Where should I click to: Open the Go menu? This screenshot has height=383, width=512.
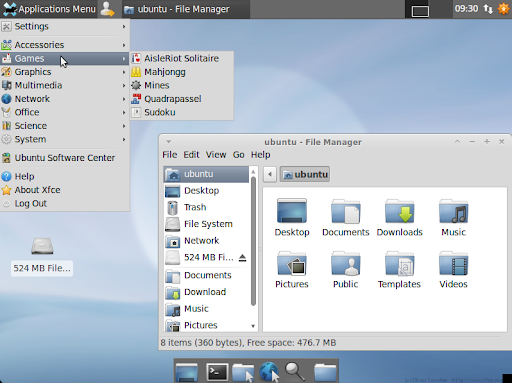238,155
